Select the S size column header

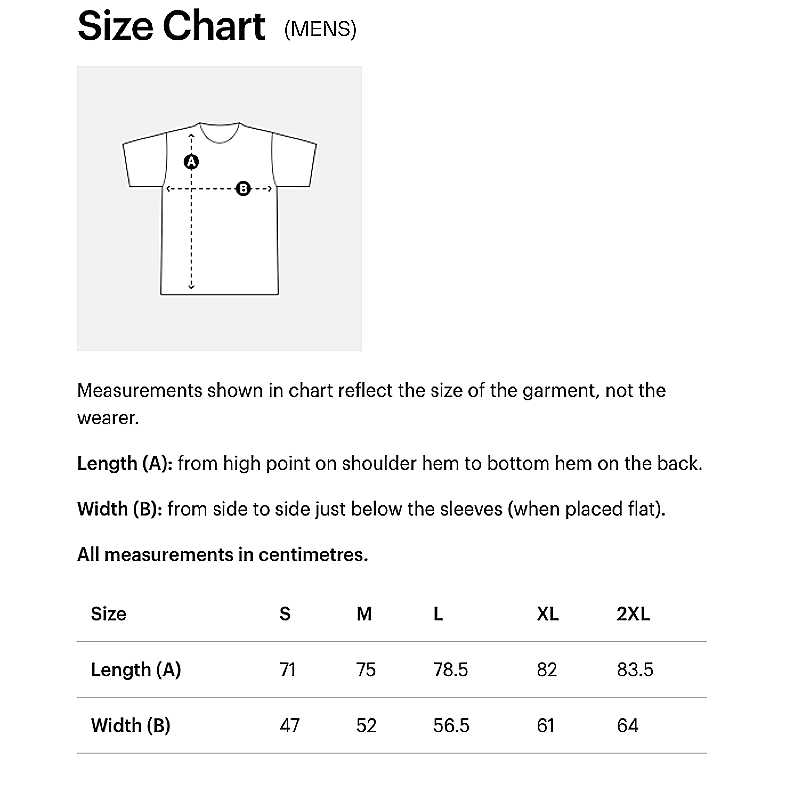pos(285,614)
